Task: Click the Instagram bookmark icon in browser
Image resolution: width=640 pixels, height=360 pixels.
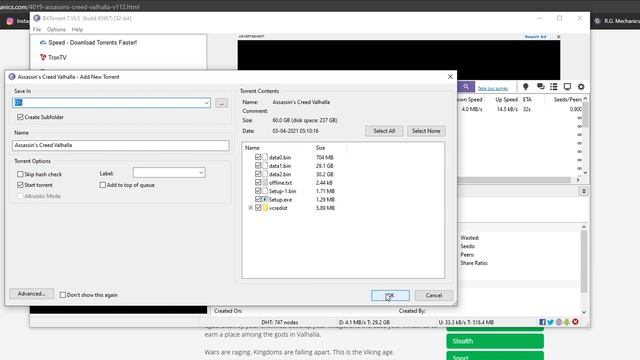Action: (x=10, y=21)
